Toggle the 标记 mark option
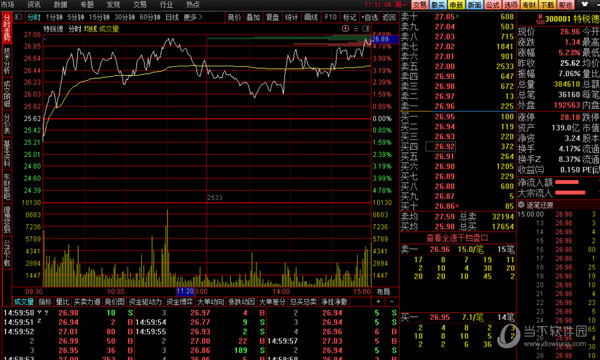 click(x=349, y=17)
